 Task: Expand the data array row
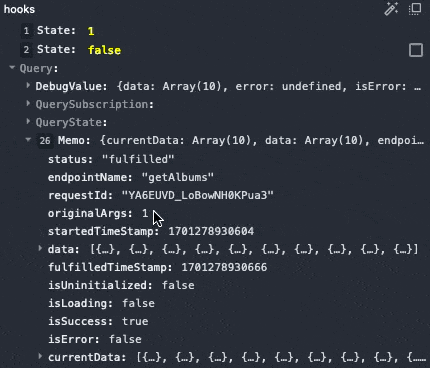tap(40, 248)
